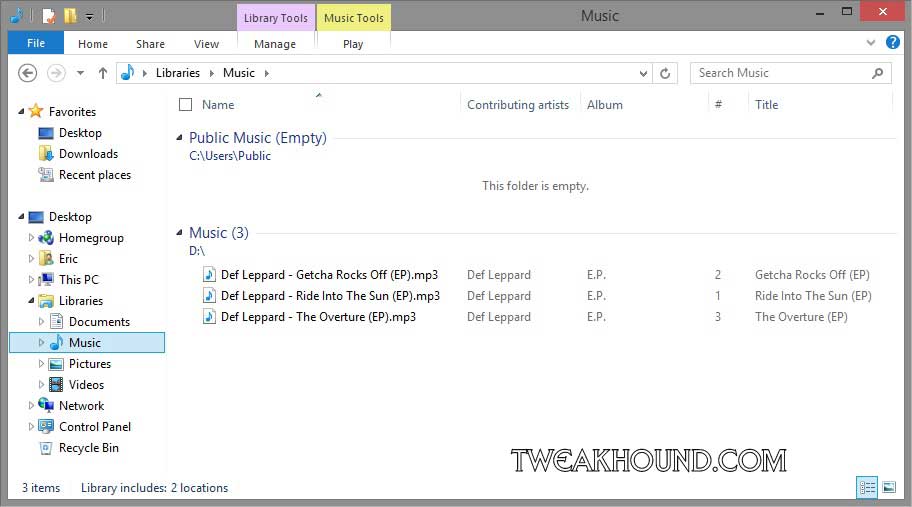Open the Share ribbon tab

point(150,44)
